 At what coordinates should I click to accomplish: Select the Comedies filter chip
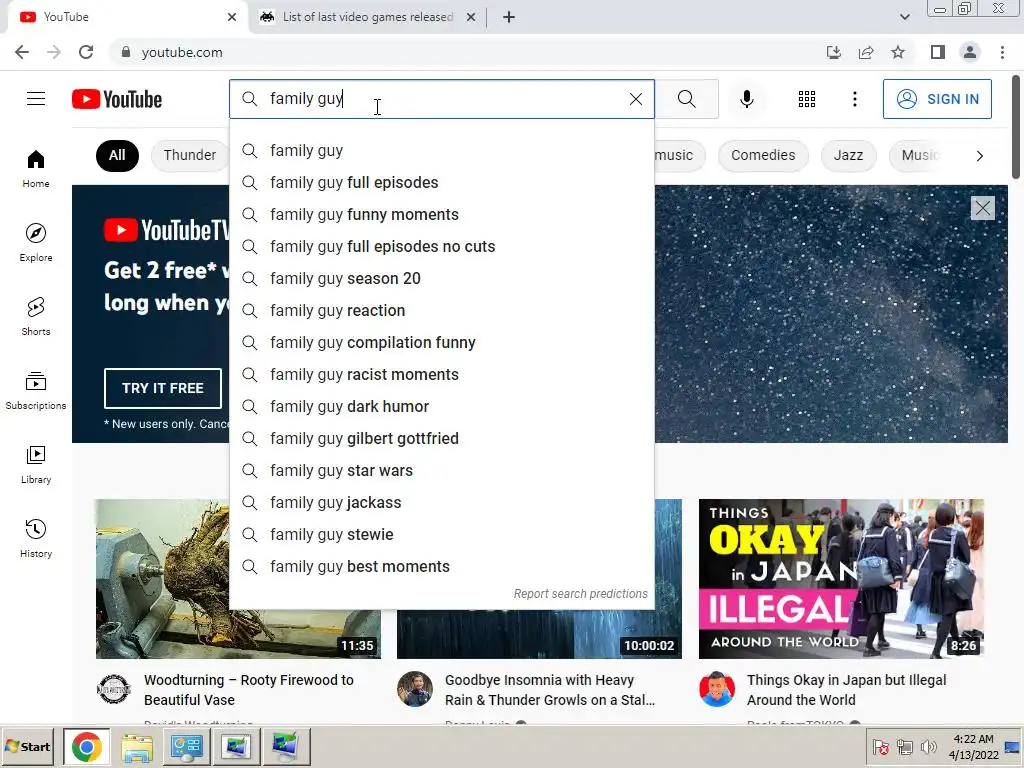pos(763,155)
